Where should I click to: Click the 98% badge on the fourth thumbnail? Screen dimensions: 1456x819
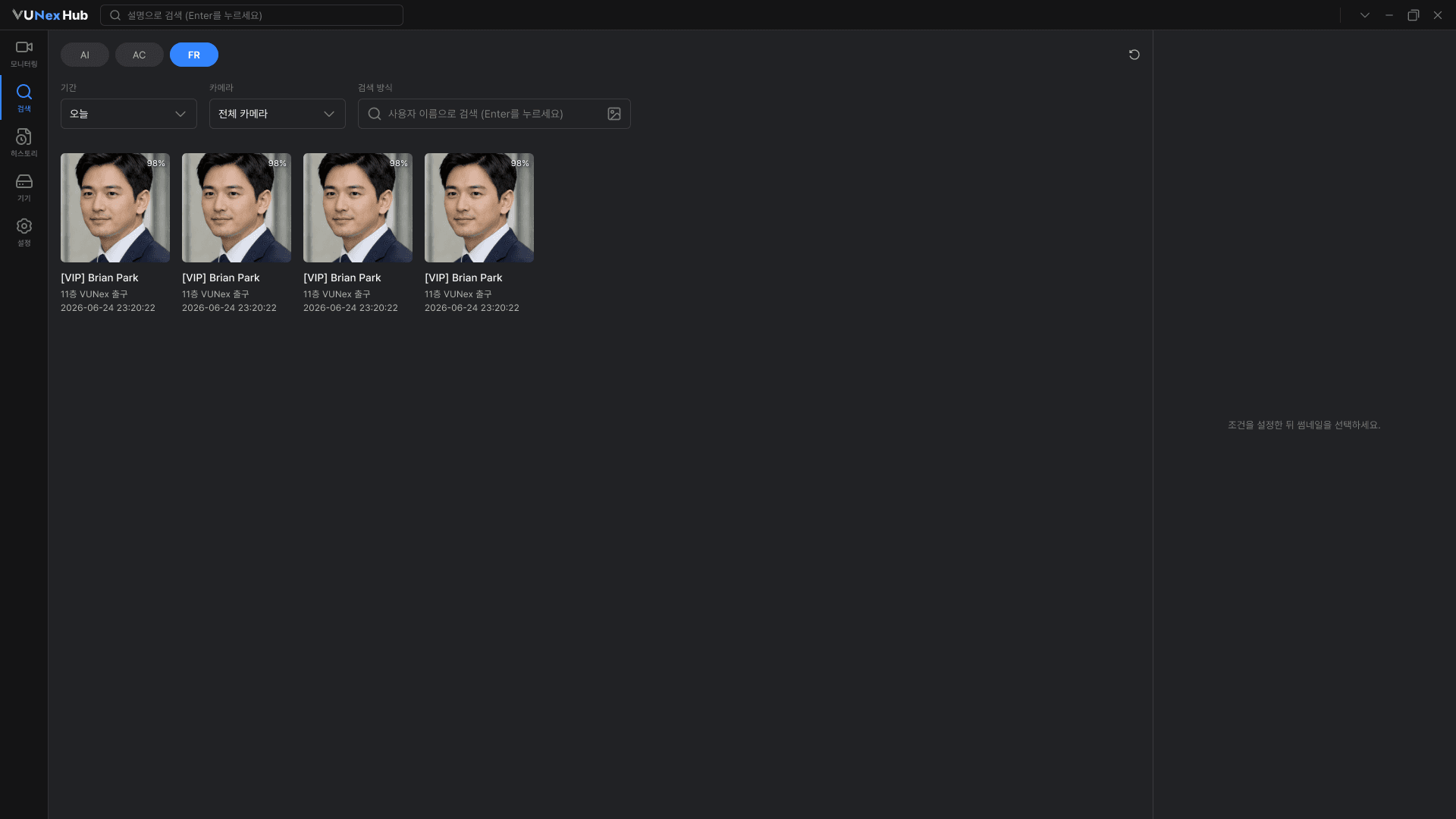point(519,163)
